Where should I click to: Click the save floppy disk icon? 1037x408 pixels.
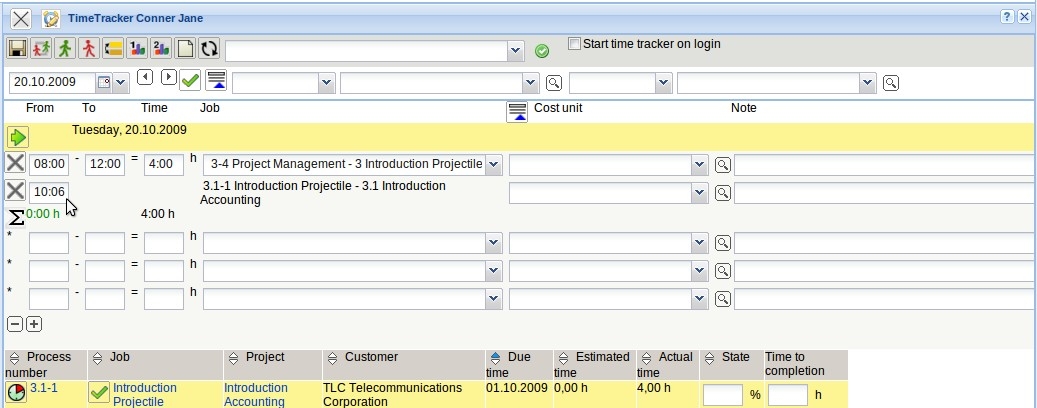(17, 48)
